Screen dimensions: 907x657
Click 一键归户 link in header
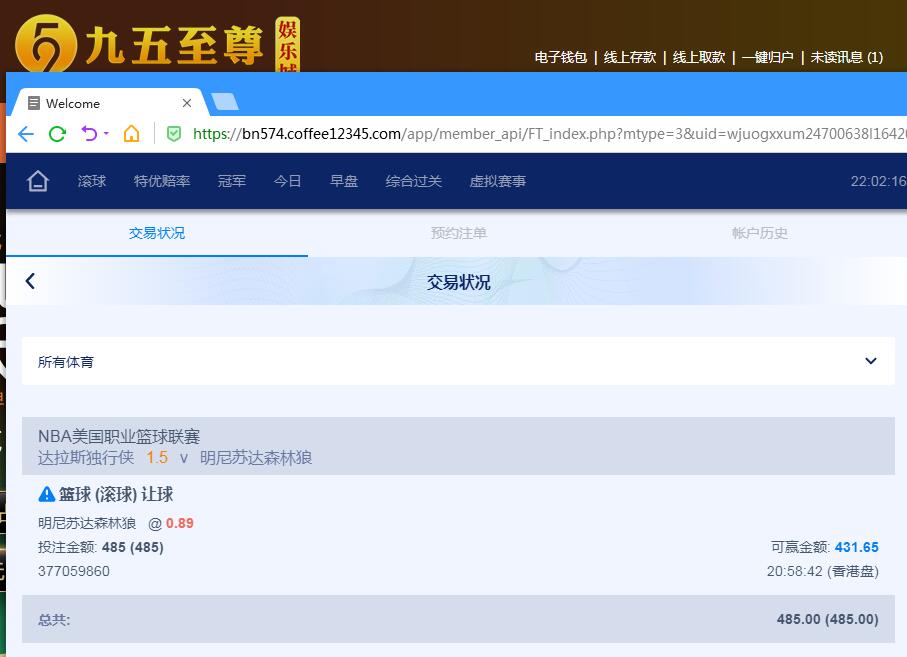point(767,57)
